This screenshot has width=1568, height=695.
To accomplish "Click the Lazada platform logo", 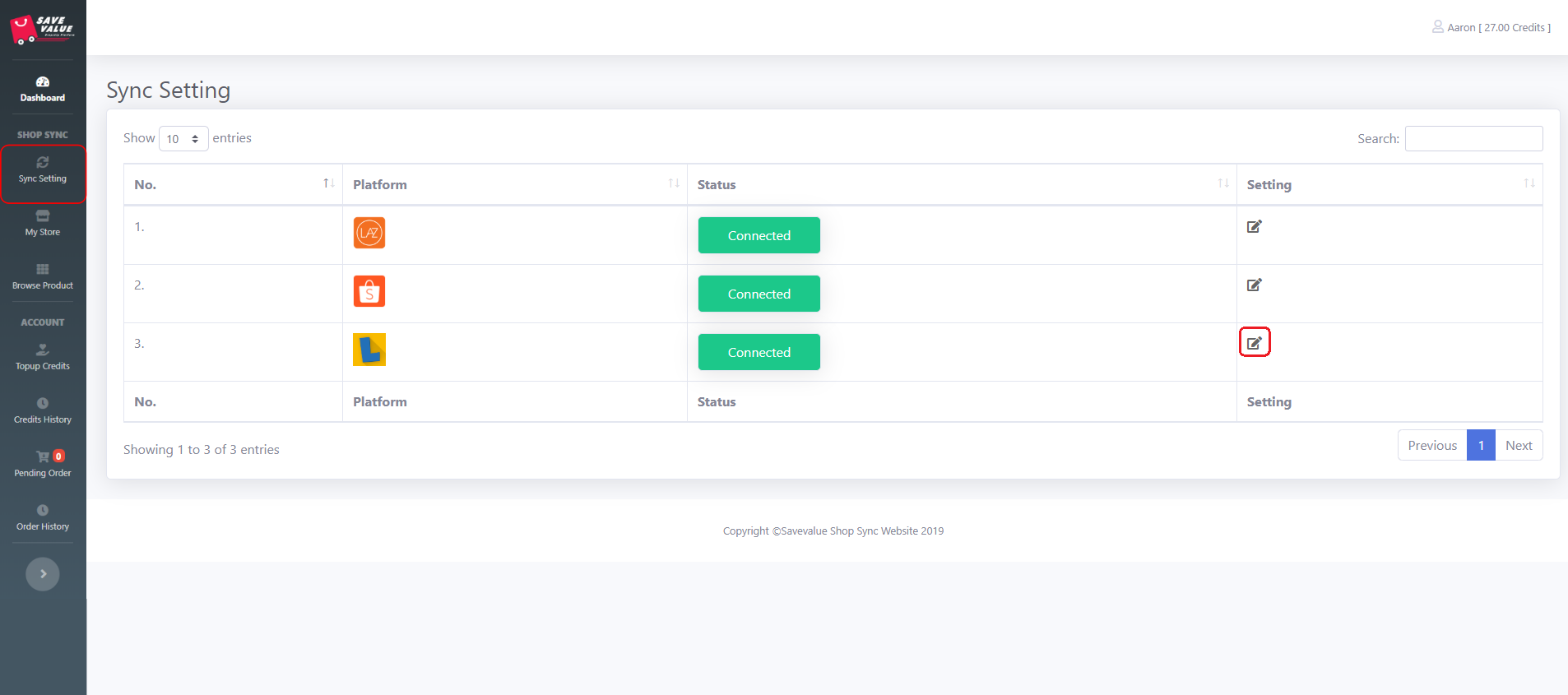I will click(369, 233).
